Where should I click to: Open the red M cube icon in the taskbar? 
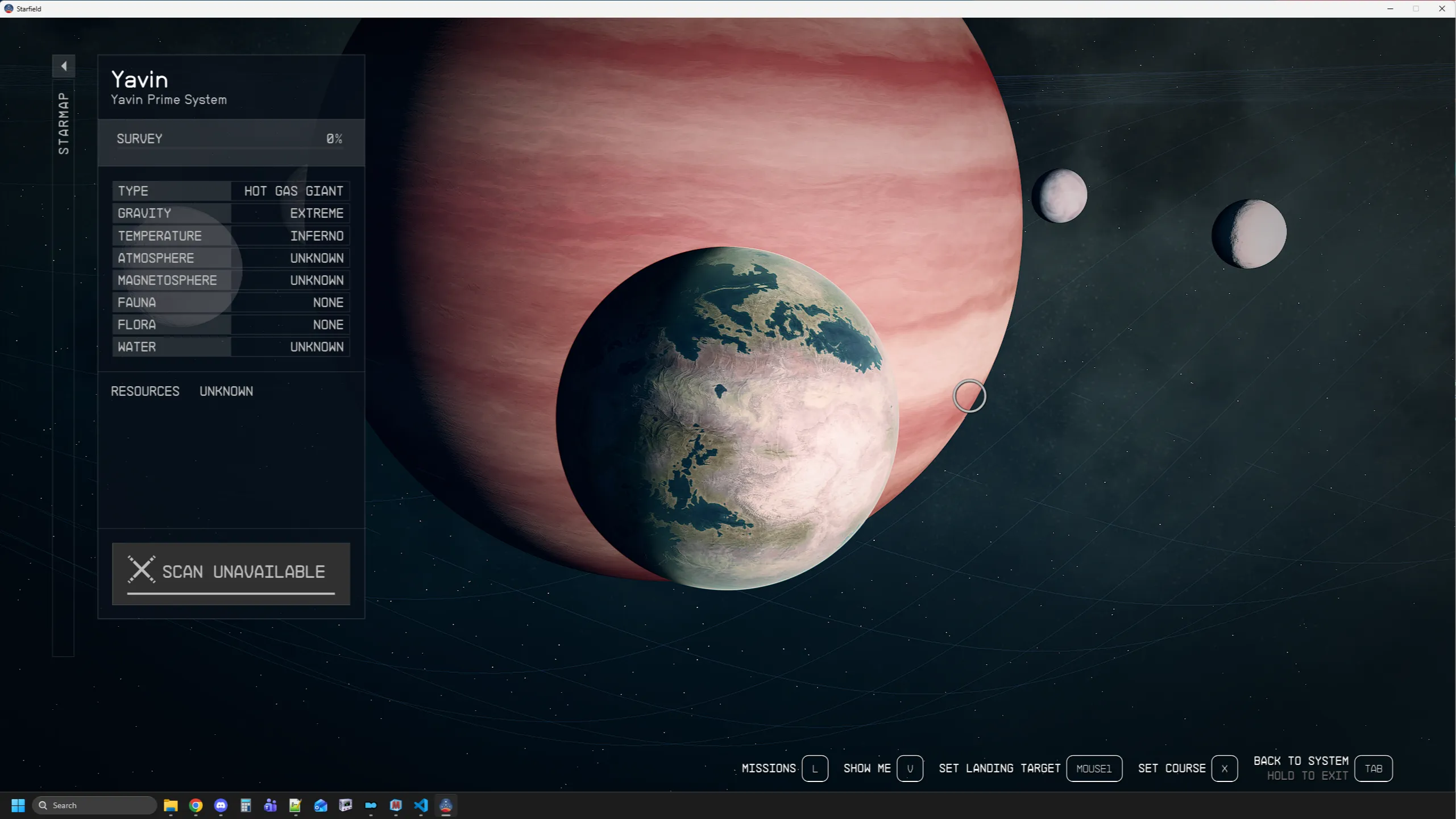click(396, 805)
